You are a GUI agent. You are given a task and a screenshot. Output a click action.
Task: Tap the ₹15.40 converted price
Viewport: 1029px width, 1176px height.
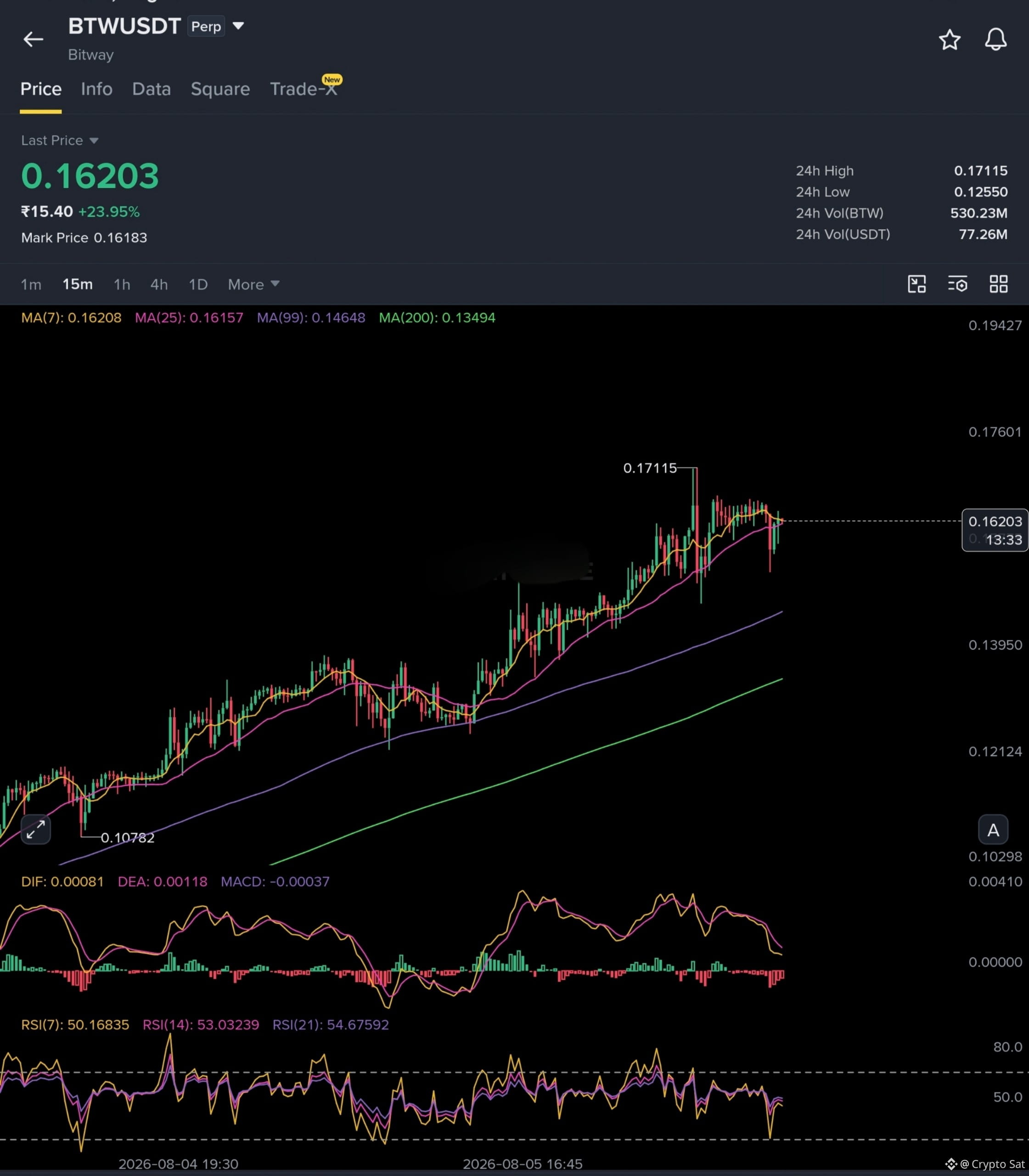47,212
